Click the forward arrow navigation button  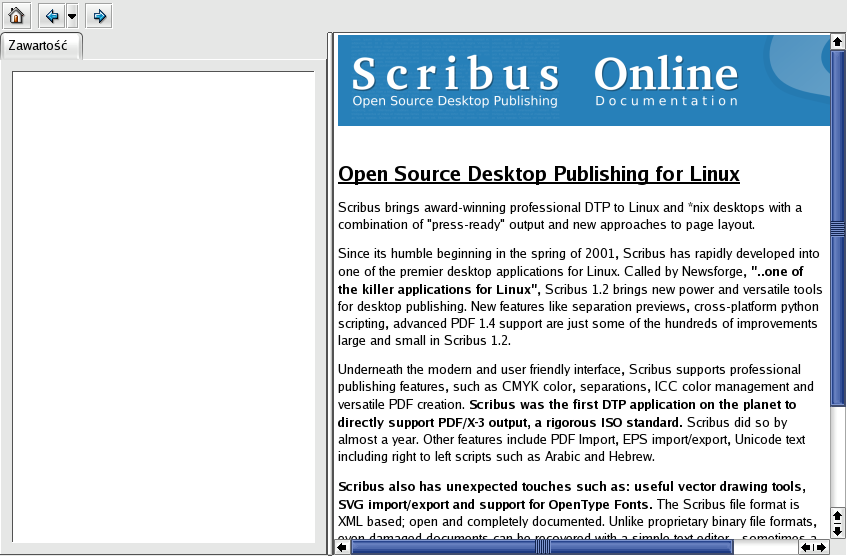[99, 16]
